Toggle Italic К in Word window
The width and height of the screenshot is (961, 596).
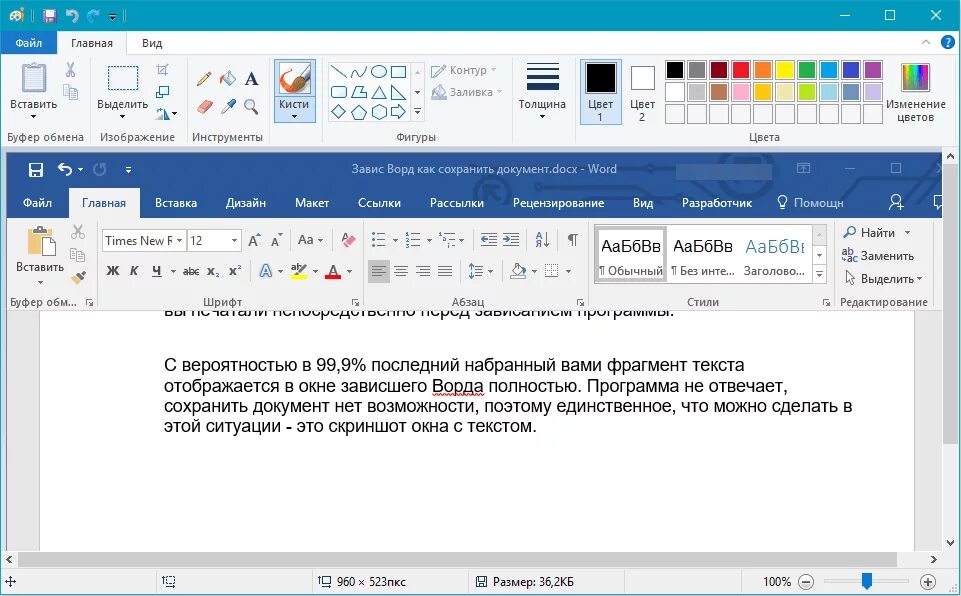(x=134, y=270)
